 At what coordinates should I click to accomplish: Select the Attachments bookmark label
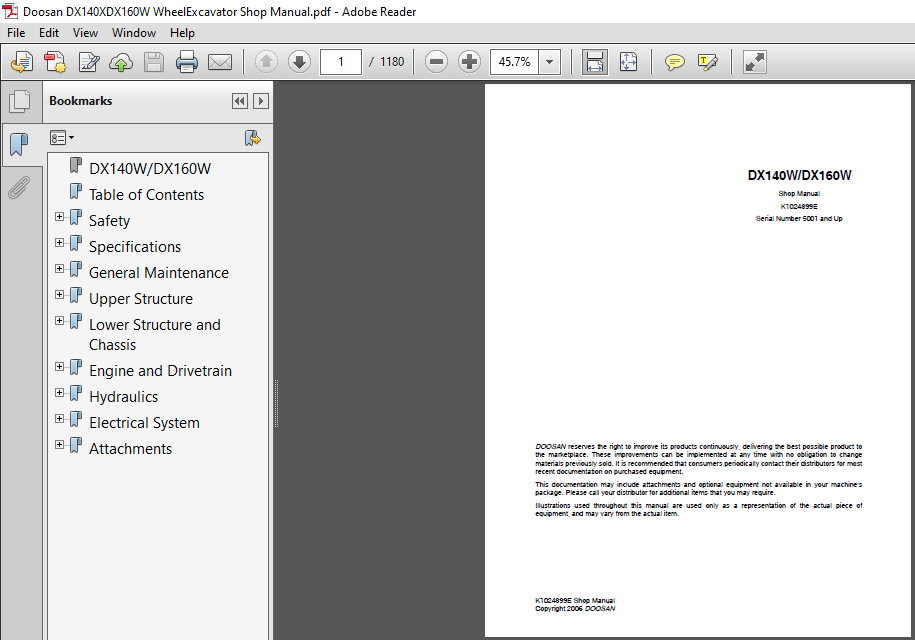pyautogui.click(x=131, y=449)
